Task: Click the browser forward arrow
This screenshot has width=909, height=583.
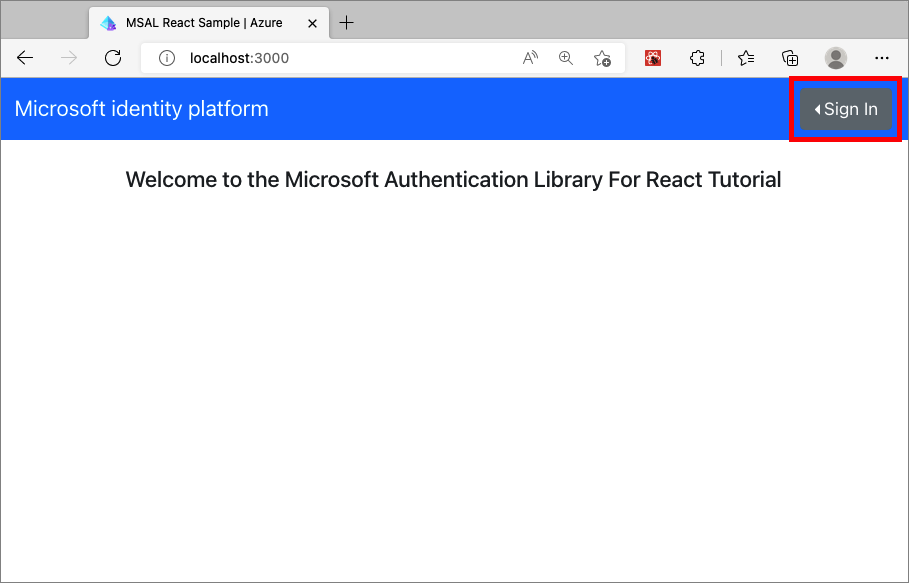Action: pyautogui.click(x=69, y=58)
